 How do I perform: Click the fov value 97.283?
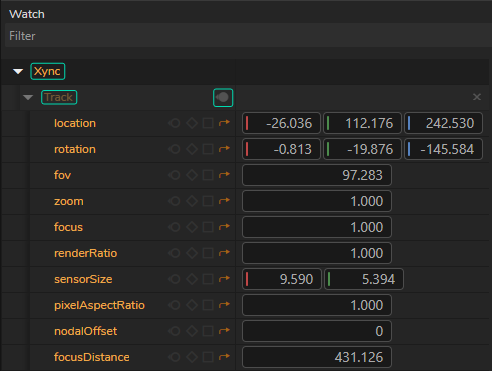pos(317,175)
